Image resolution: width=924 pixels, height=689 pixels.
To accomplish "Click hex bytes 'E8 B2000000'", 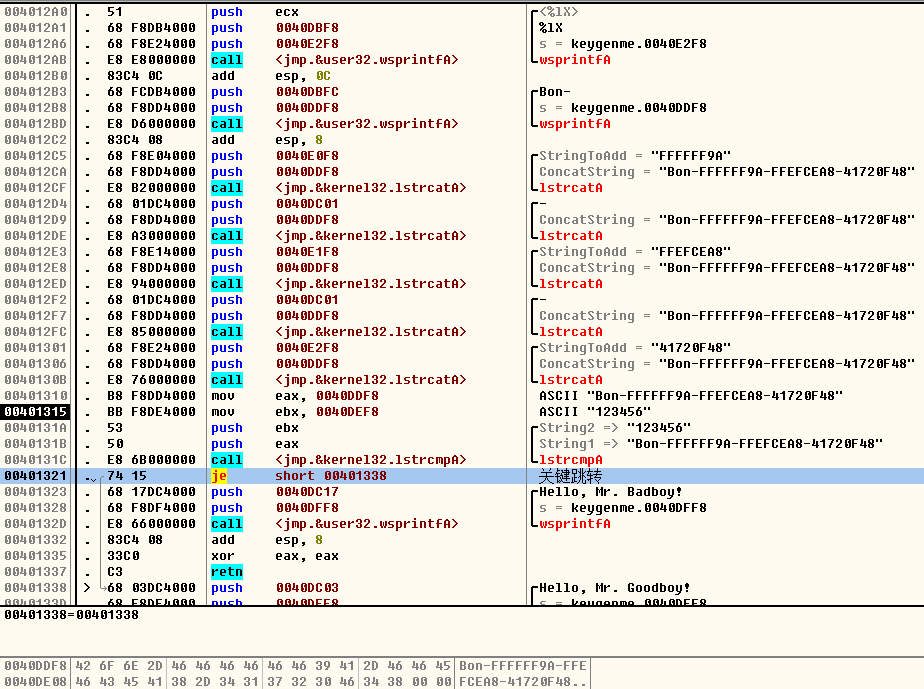I will (x=151, y=187).
